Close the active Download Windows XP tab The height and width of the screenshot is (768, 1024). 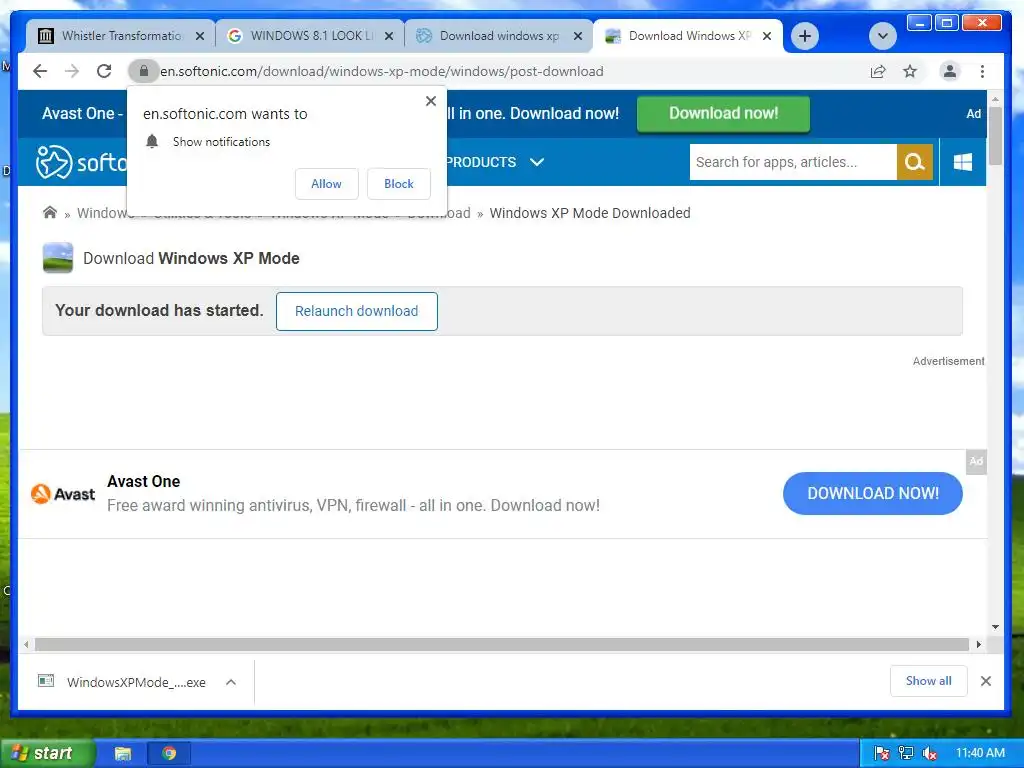(x=767, y=36)
